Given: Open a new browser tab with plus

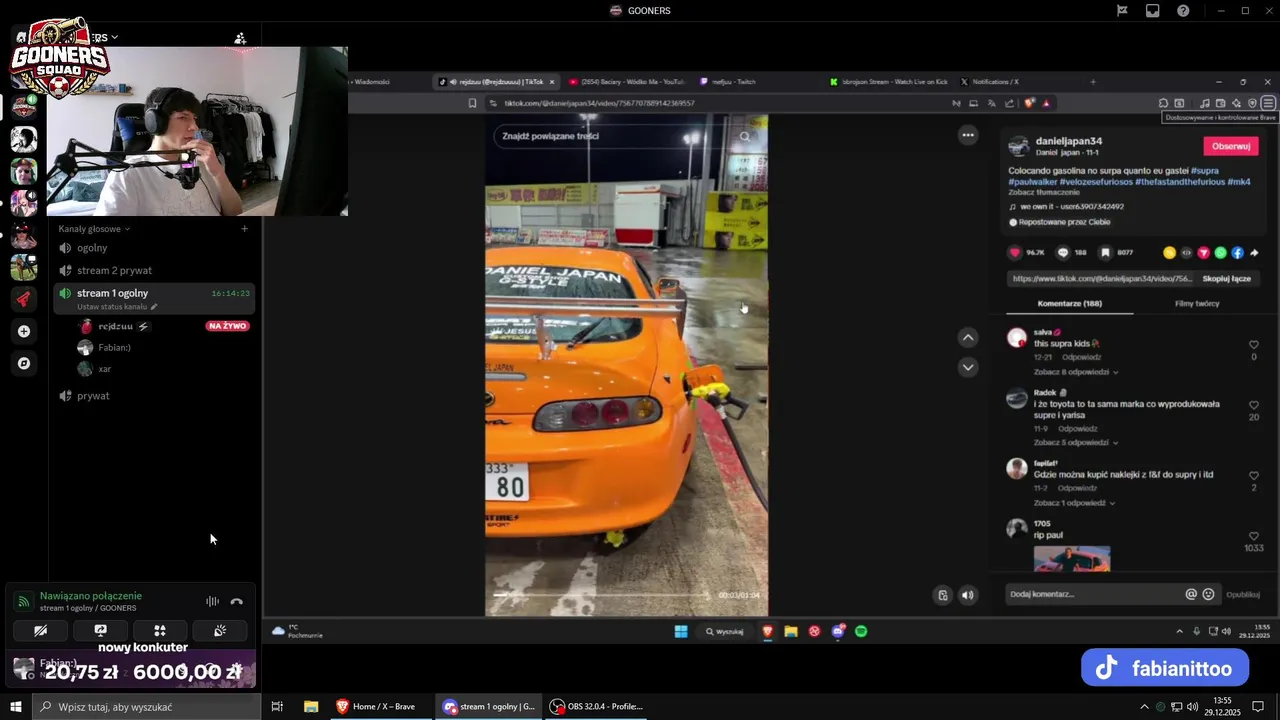Looking at the screenshot, I should click(1093, 82).
